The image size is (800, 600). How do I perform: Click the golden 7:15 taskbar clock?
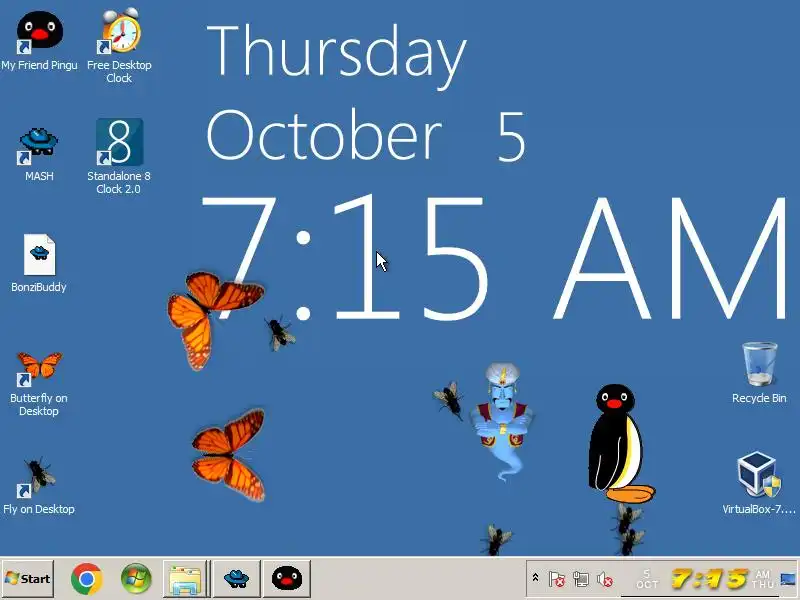tap(710, 579)
